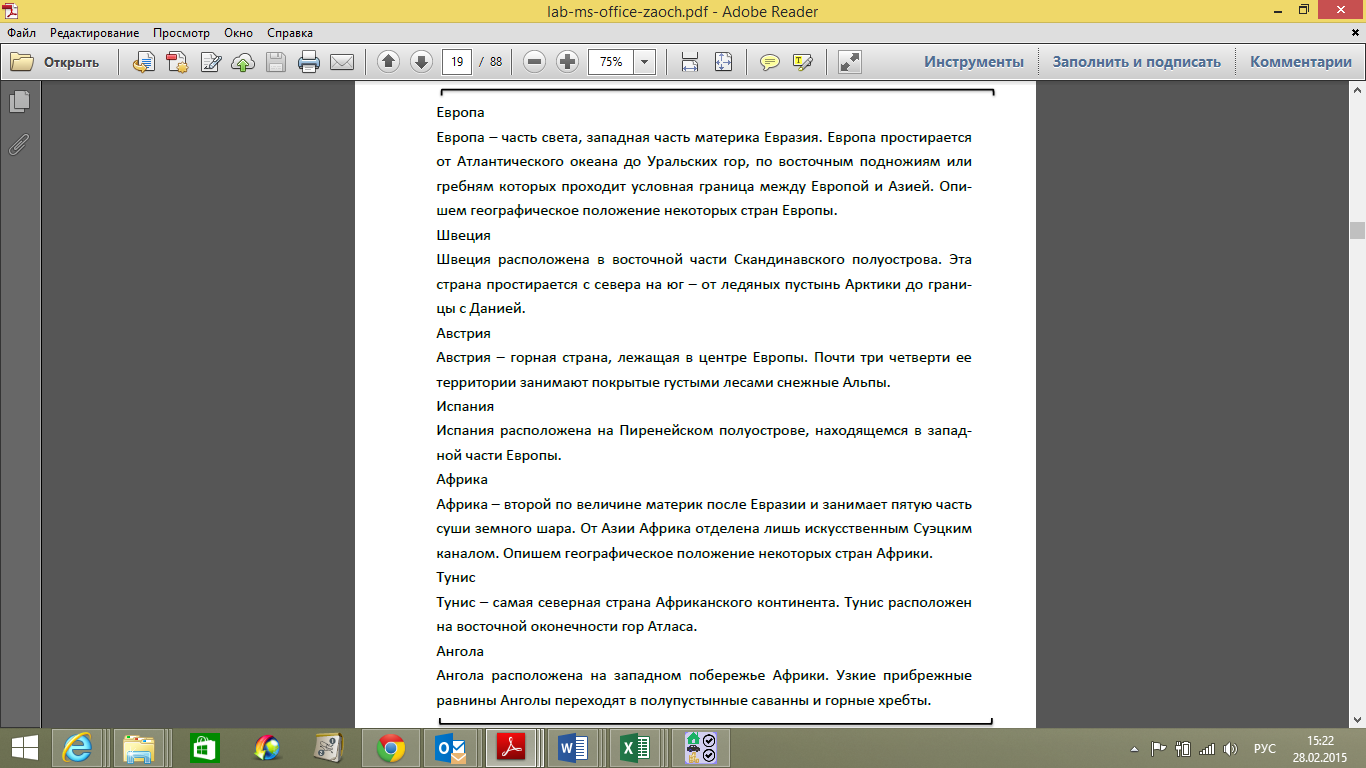Click the volume speaker tray icon
1366x768 pixels.
click(1230, 748)
